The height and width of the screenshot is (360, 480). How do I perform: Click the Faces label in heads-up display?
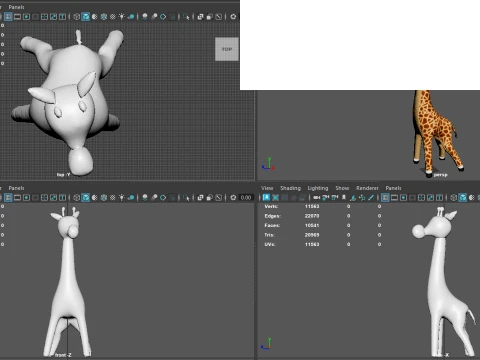[x=272, y=225]
